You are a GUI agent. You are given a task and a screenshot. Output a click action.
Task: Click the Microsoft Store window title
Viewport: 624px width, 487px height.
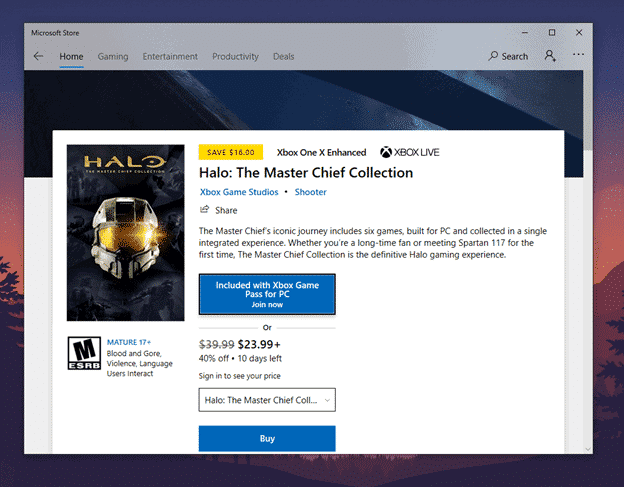pyautogui.click(x=55, y=33)
